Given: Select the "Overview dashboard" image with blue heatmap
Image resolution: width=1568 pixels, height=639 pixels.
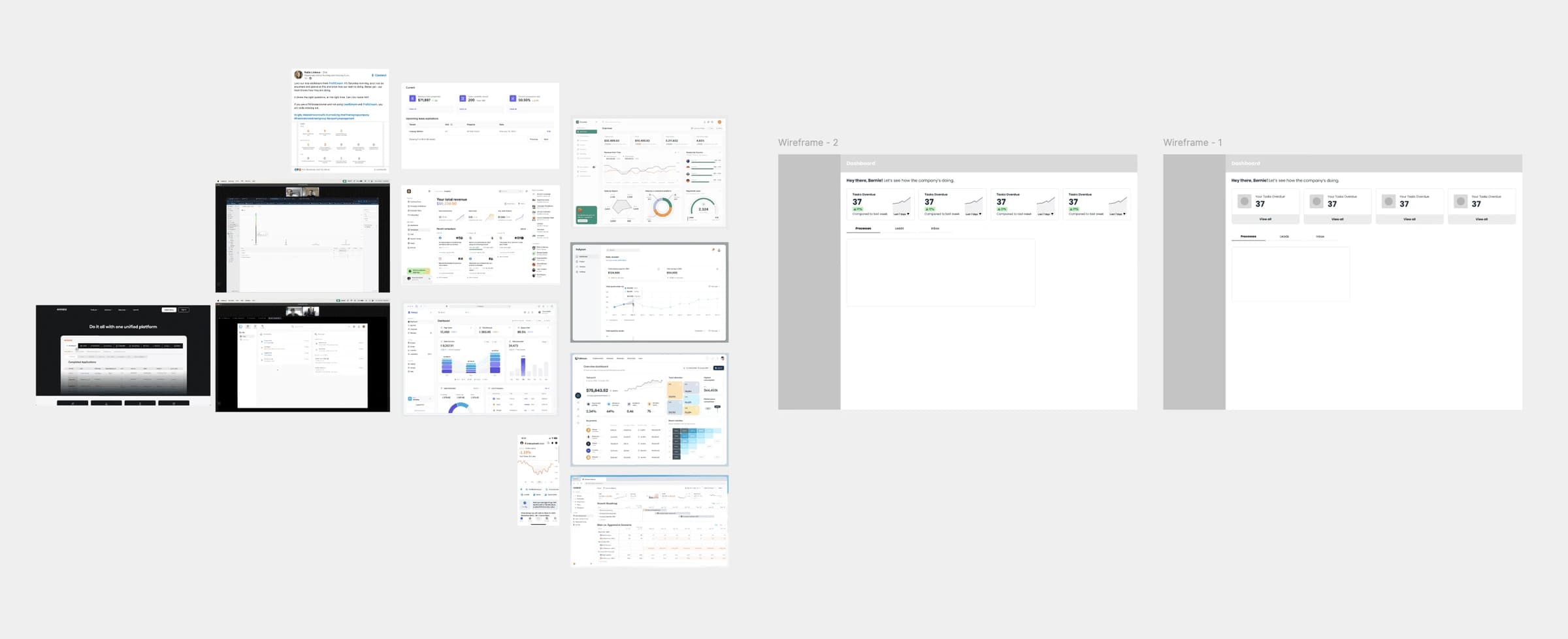Looking at the screenshot, I should (x=649, y=410).
